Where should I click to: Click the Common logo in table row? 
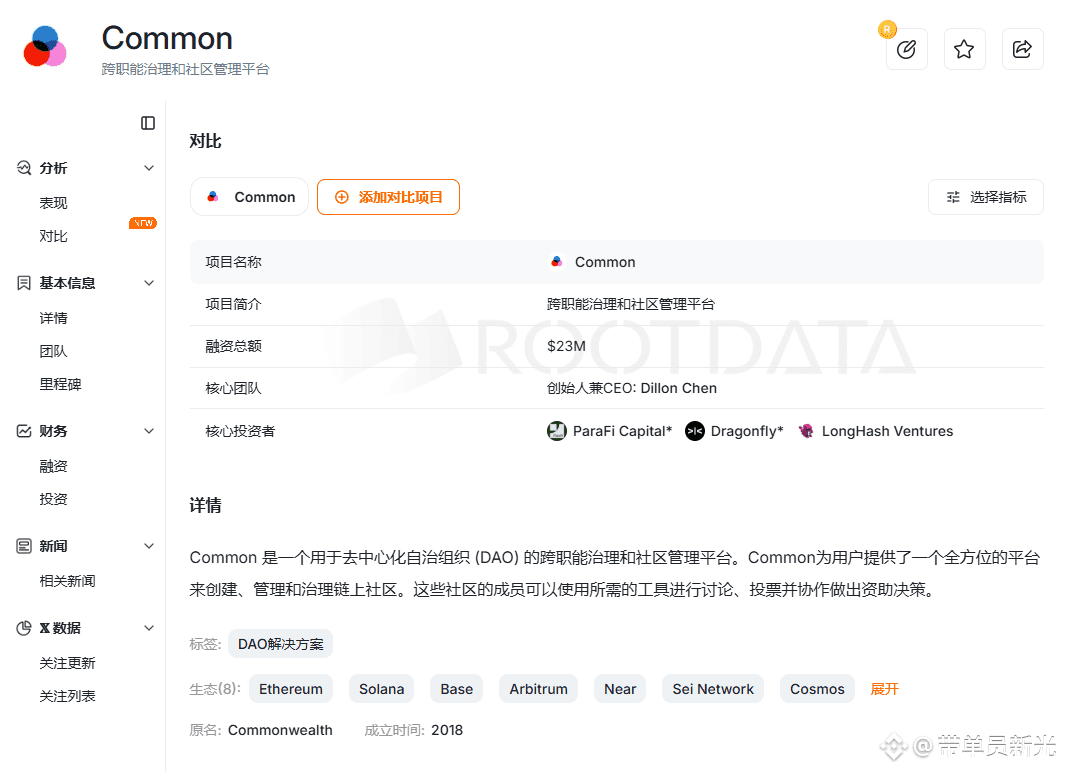coord(557,262)
